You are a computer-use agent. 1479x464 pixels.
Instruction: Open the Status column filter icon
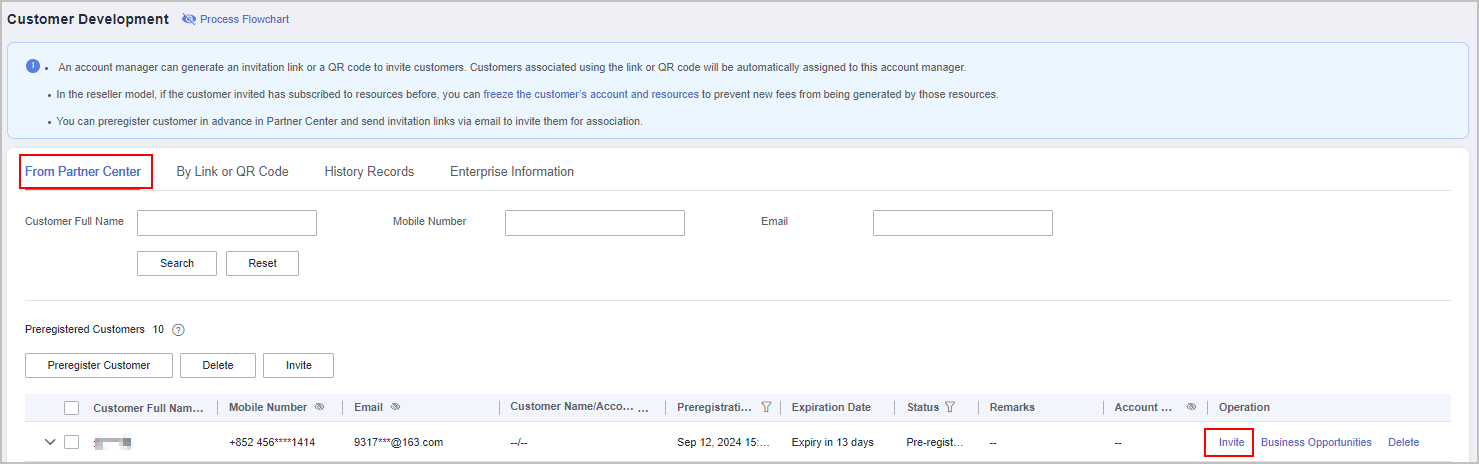950,407
